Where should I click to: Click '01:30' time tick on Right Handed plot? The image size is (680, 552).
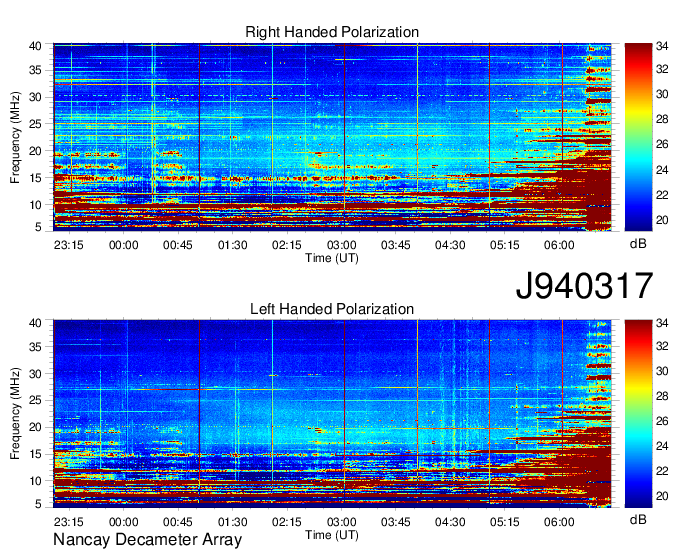pos(232,245)
